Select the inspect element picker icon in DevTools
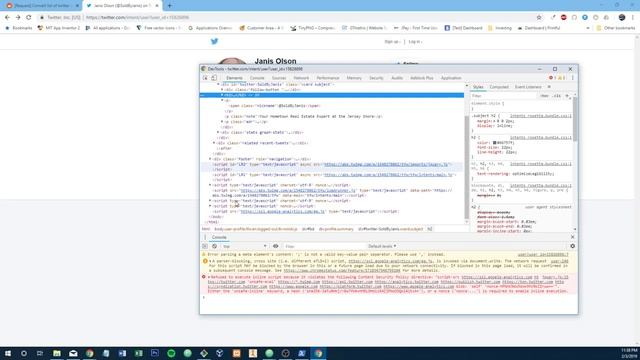This screenshot has width=640, height=360. [x=205, y=78]
